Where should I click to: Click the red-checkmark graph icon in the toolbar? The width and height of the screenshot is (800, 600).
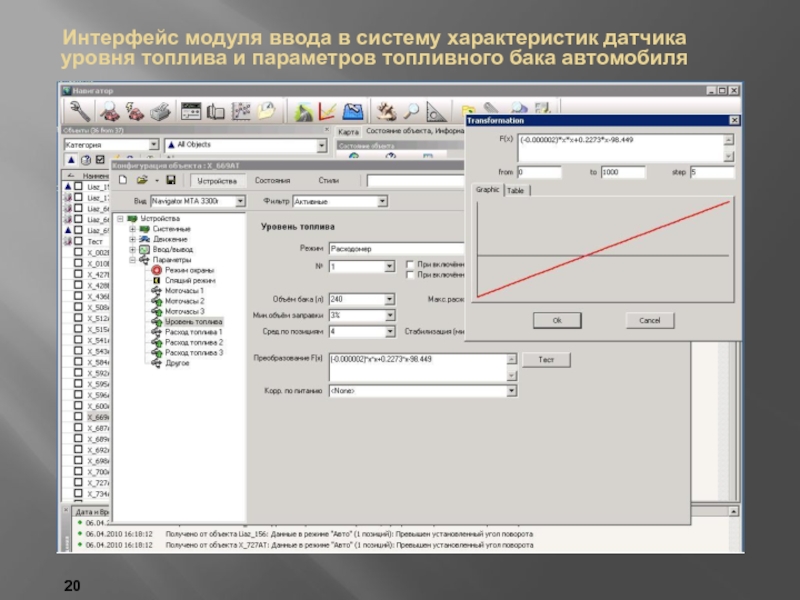[x=327, y=111]
